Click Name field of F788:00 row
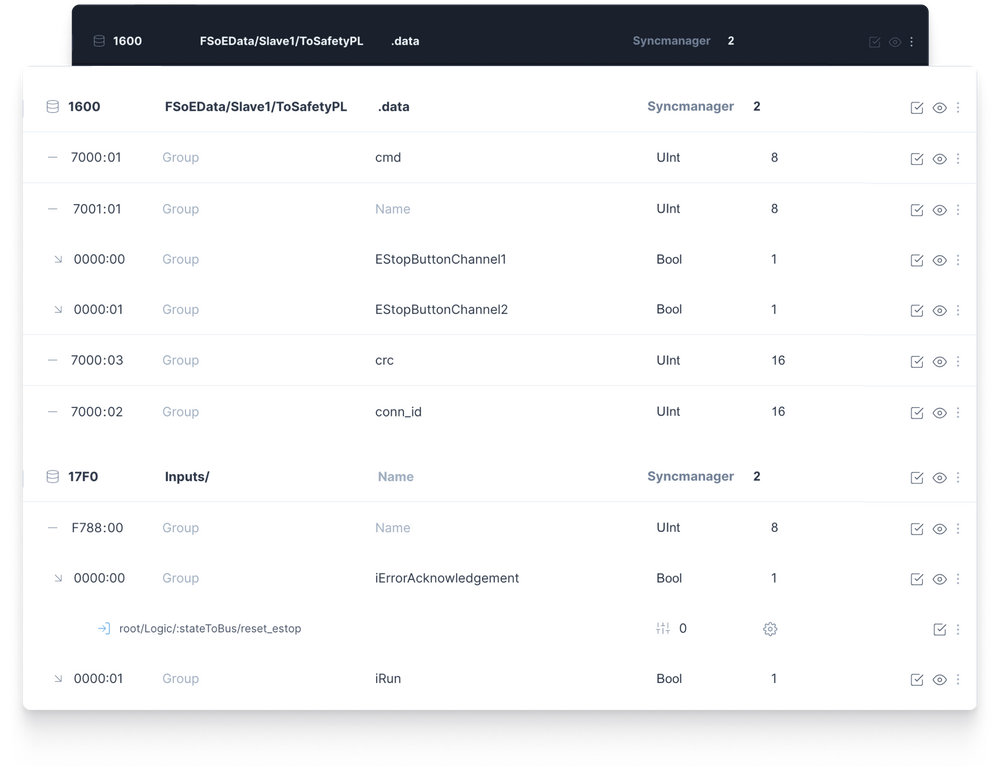This screenshot has height=766, width=1000. pyautogui.click(x=392, y=527)
